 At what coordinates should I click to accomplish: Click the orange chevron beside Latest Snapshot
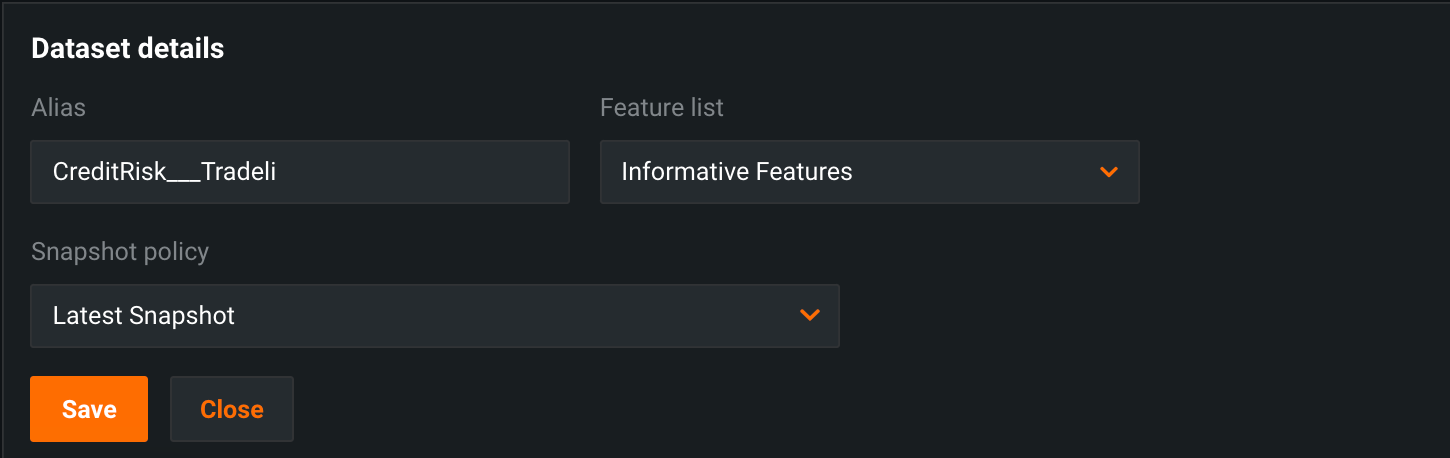tap(810, 315)
